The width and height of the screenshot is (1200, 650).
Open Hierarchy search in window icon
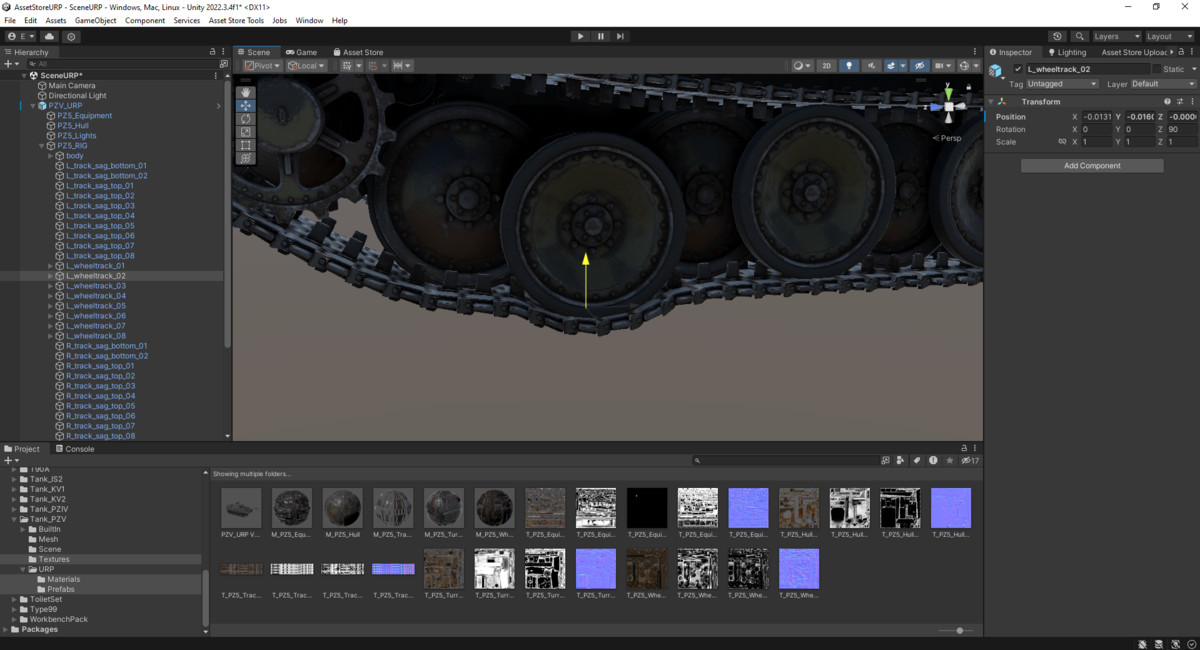click(223, 64)
